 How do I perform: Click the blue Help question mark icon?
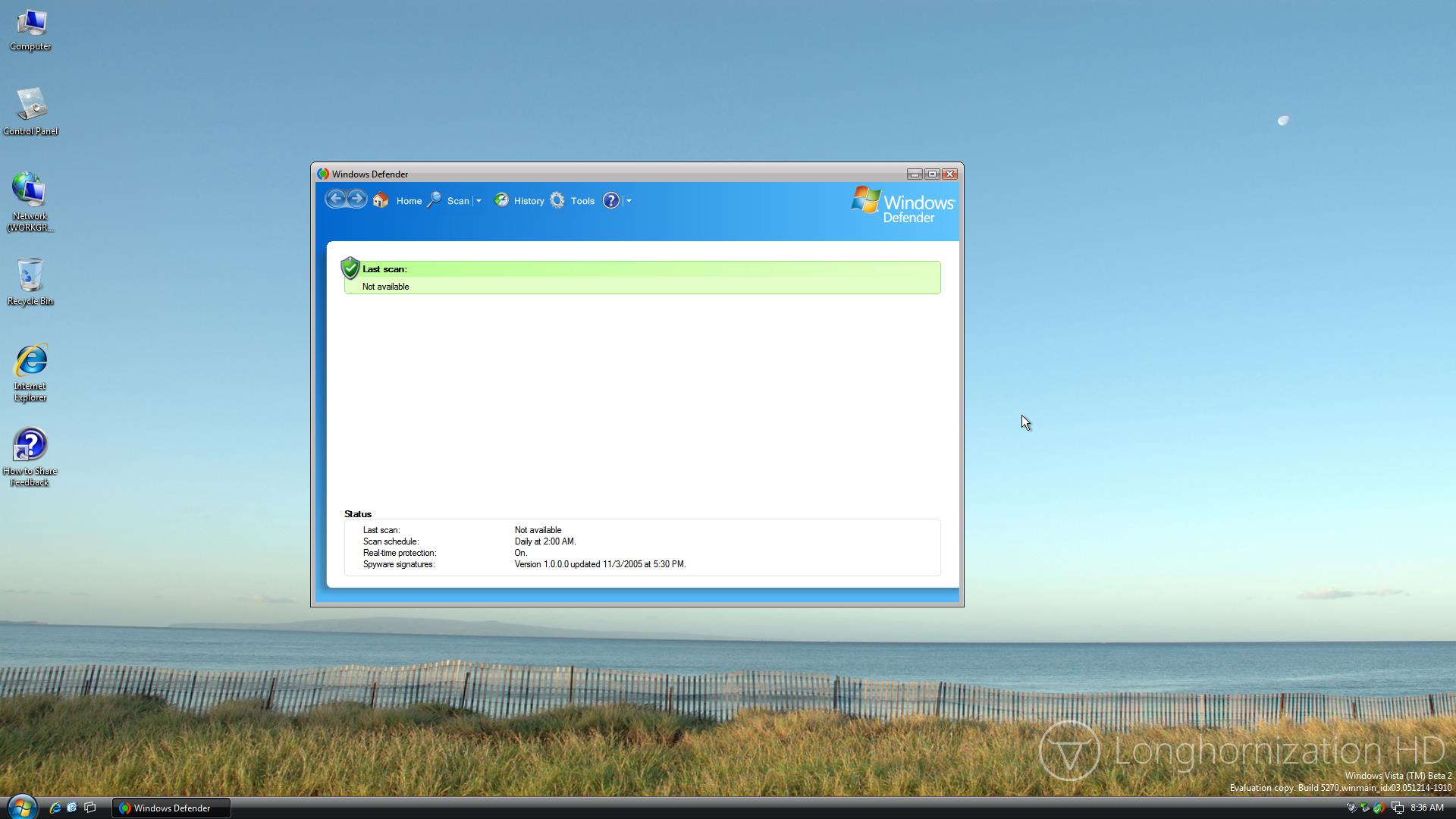[x=610, y=201]
